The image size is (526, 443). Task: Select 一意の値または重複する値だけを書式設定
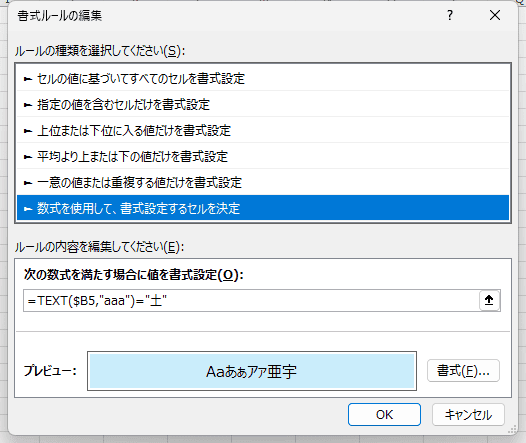(x=263, y=183)
